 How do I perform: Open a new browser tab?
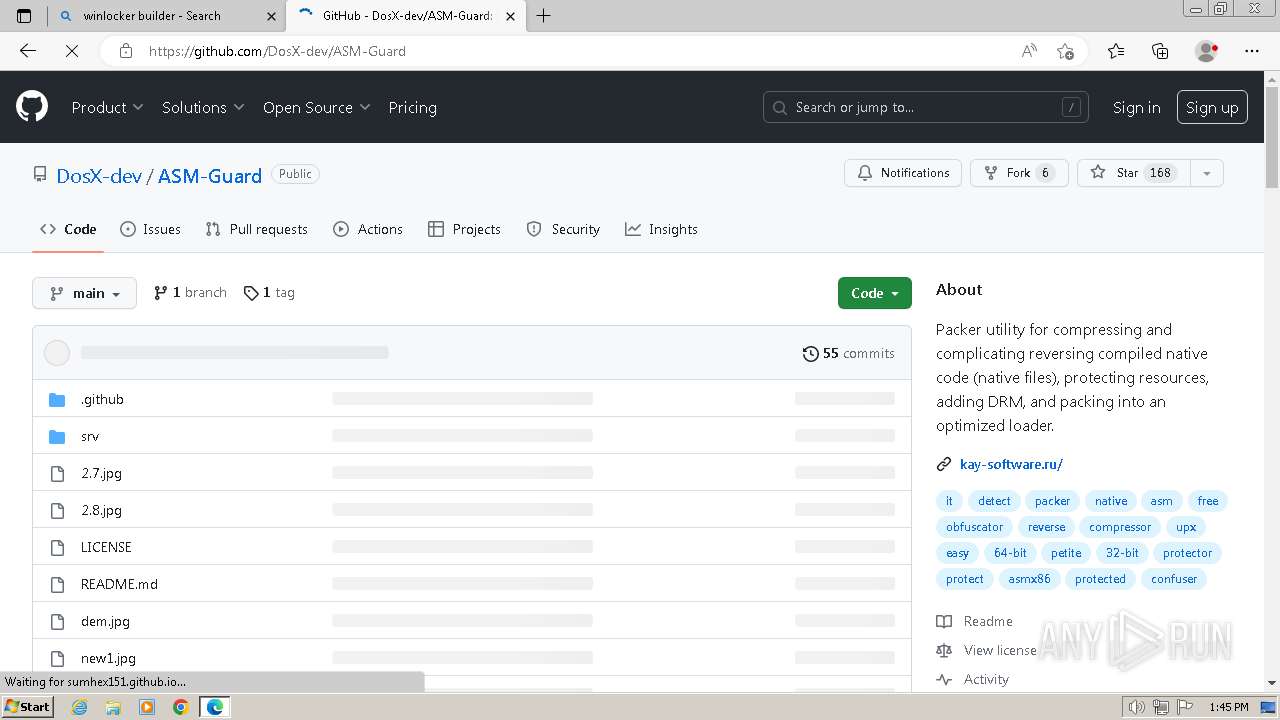tap(544, 15)
